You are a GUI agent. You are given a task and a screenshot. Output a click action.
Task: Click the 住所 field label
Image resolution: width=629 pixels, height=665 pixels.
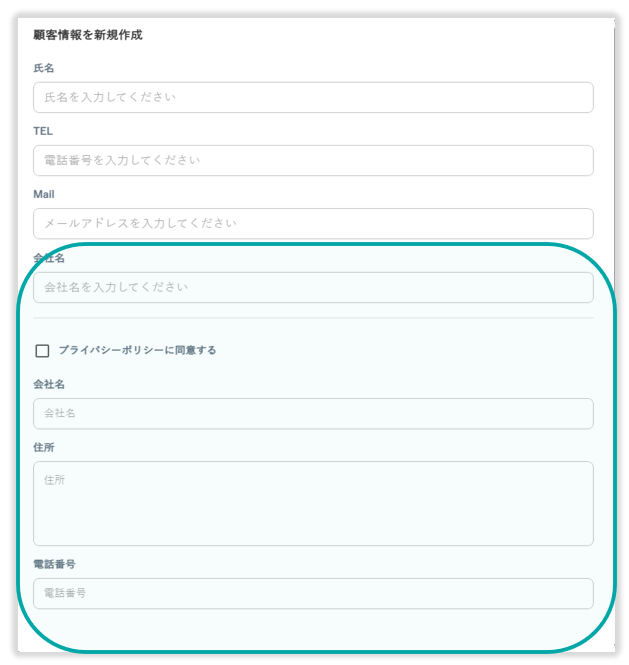point(43,447)
